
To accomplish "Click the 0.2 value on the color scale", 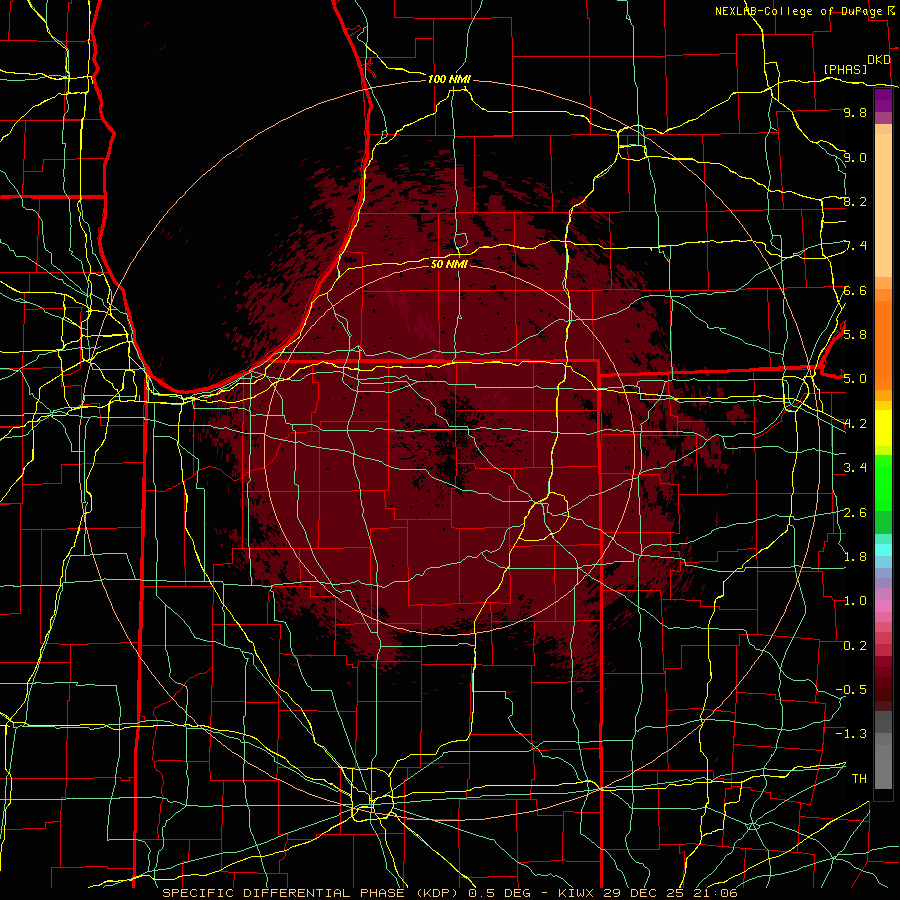I will point(855,646).
